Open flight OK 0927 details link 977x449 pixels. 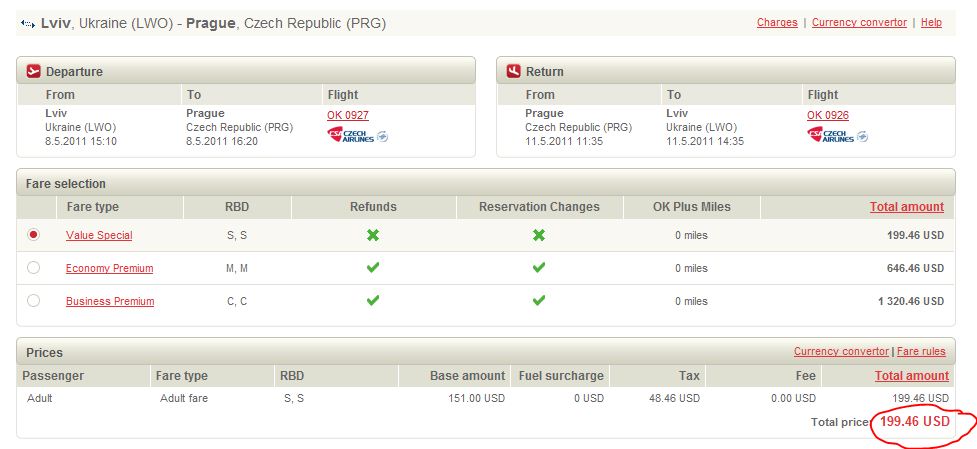[x=348, y=115]
